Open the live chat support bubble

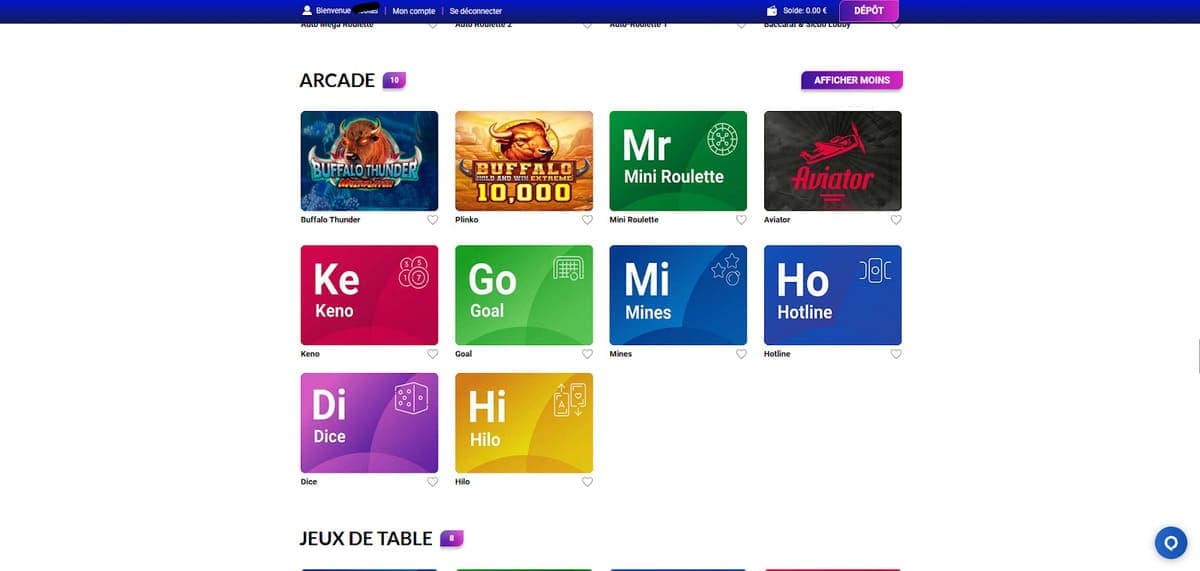(x=1170, y=542)
